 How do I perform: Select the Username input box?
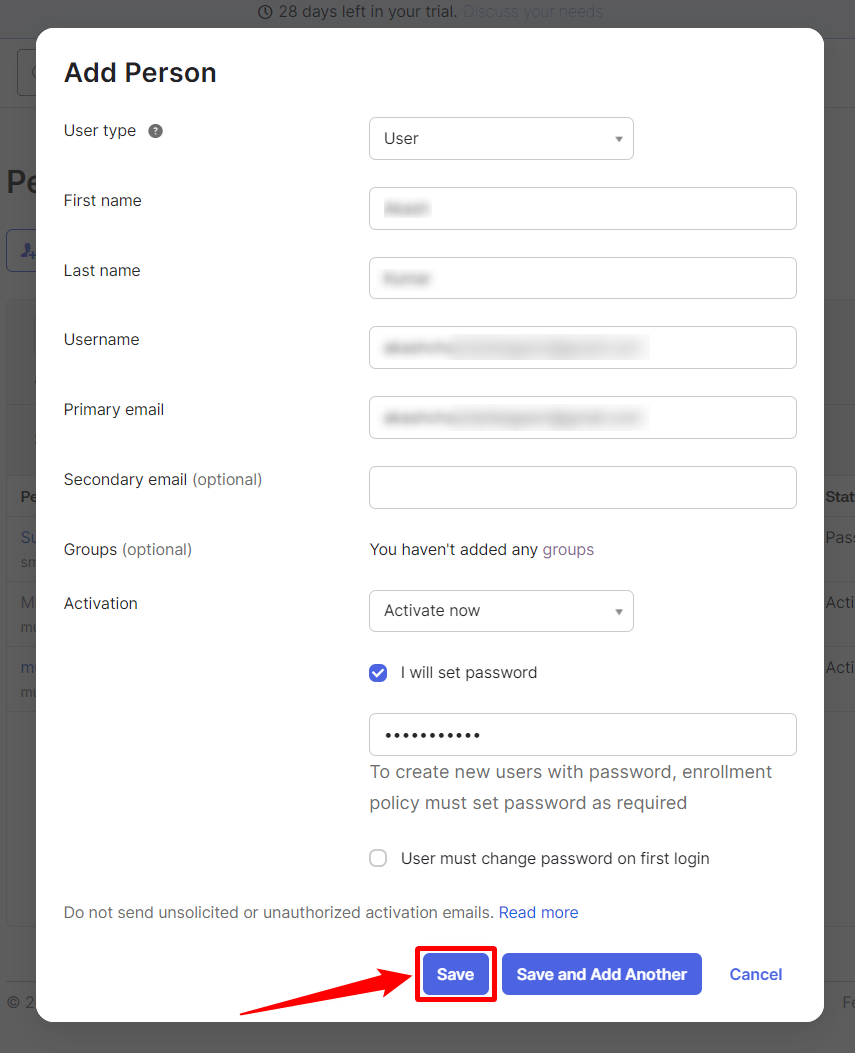tap(582, 347)
